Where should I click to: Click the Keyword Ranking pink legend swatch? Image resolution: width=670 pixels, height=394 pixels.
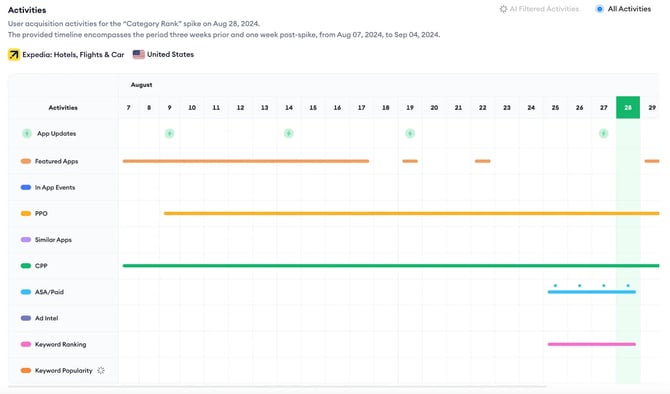pyautogui.click(x=26, y=344)
